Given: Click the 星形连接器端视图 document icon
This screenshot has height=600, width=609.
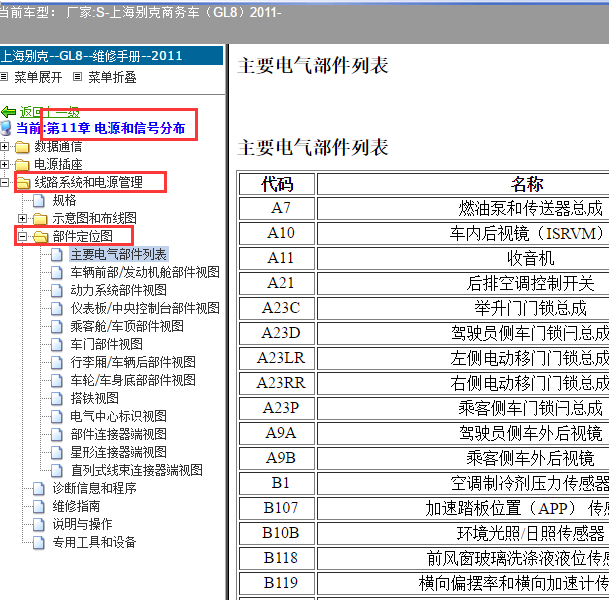Looking at the screenshot, I should coord(57,452).
